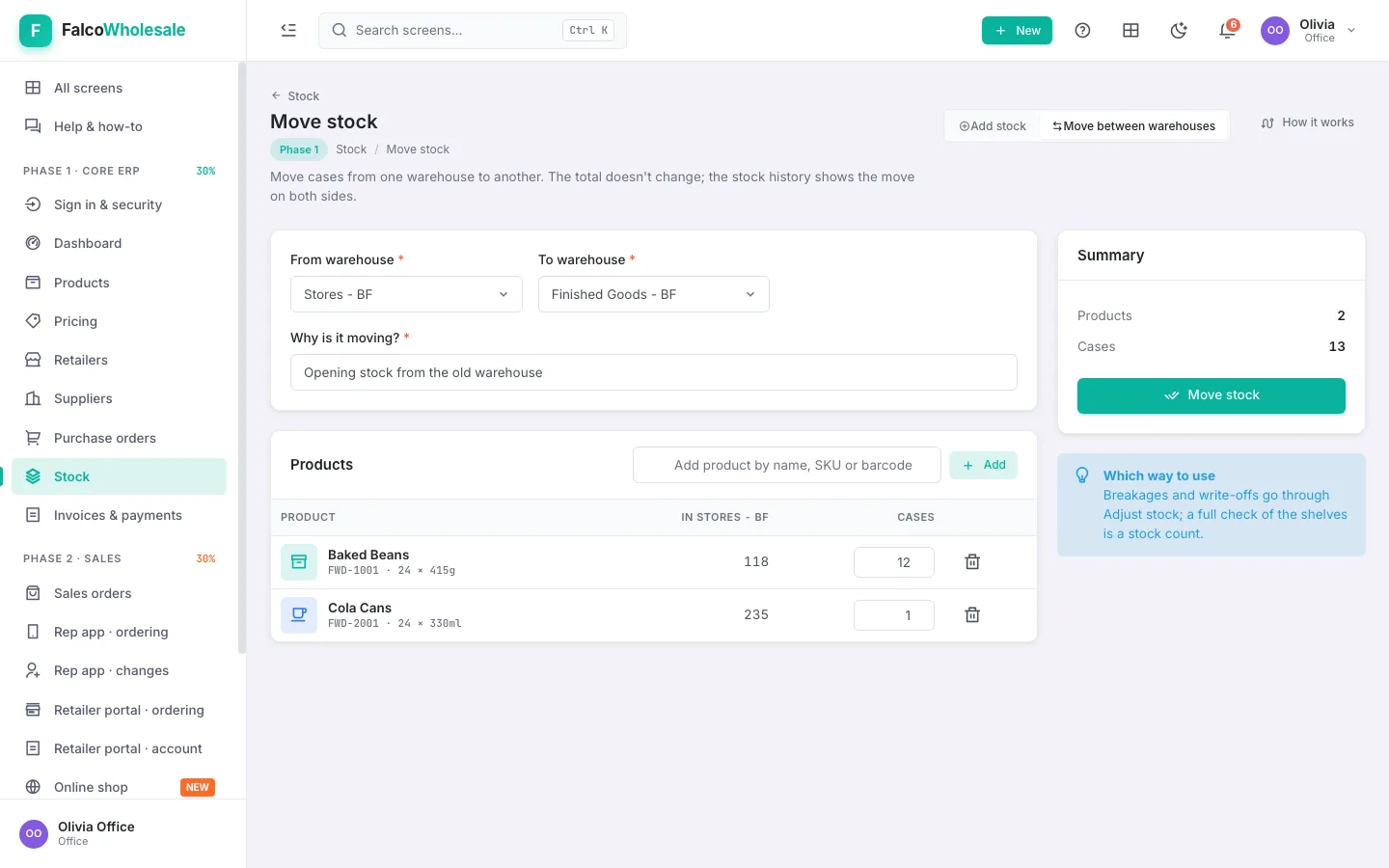Select the Move between warehouses tab
The image size is (1389, 868).
click(x=1133, y=126)
